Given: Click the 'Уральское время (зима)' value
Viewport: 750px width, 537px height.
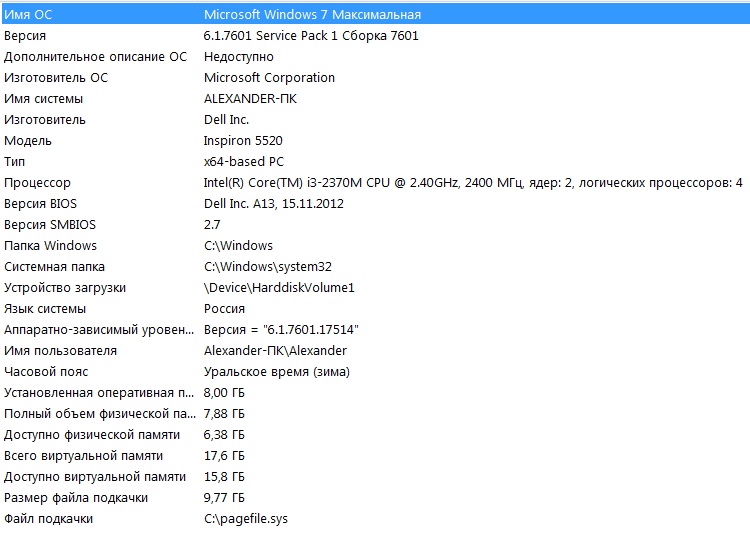Looking at the screenshot, I should point(277,373).
